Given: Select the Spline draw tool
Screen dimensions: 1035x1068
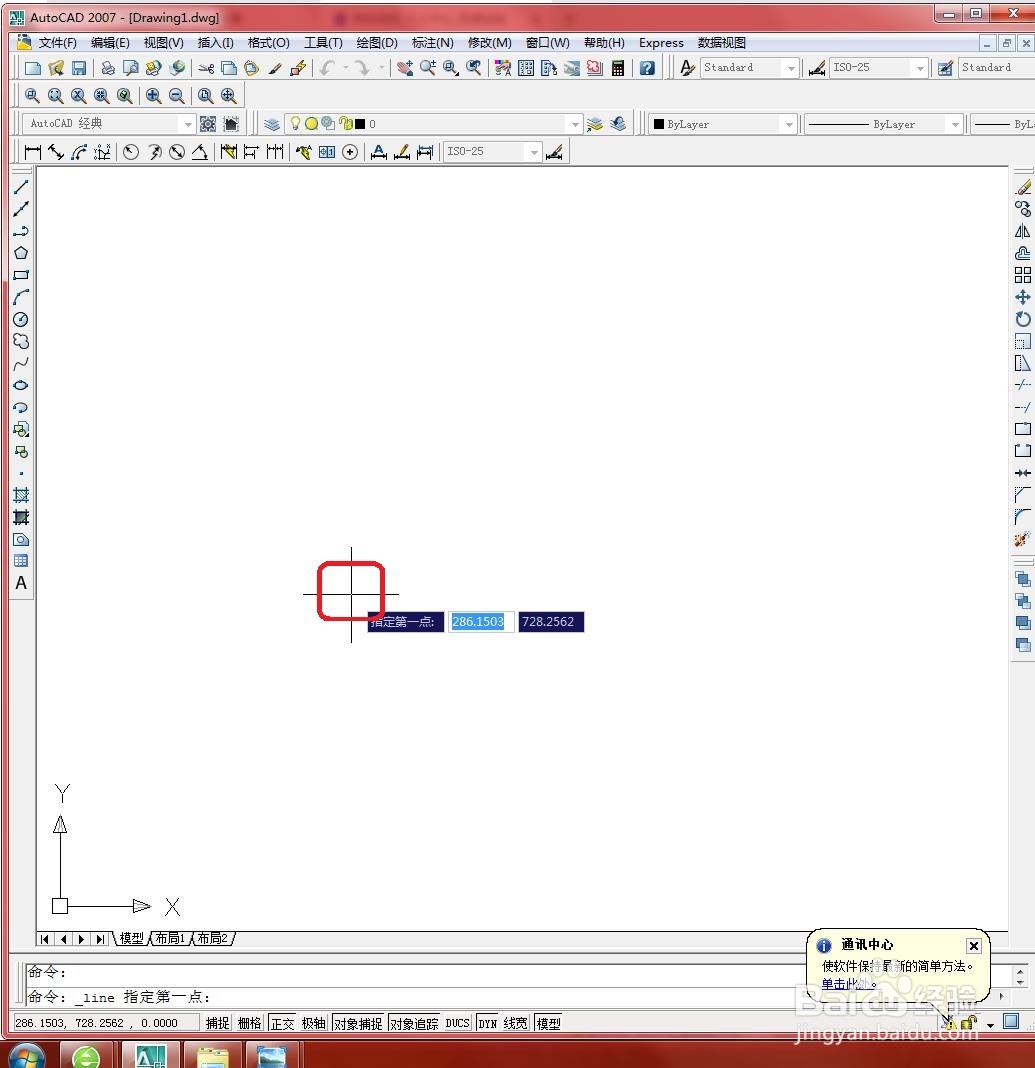Looking at the screenshot, I should [21, 364].
